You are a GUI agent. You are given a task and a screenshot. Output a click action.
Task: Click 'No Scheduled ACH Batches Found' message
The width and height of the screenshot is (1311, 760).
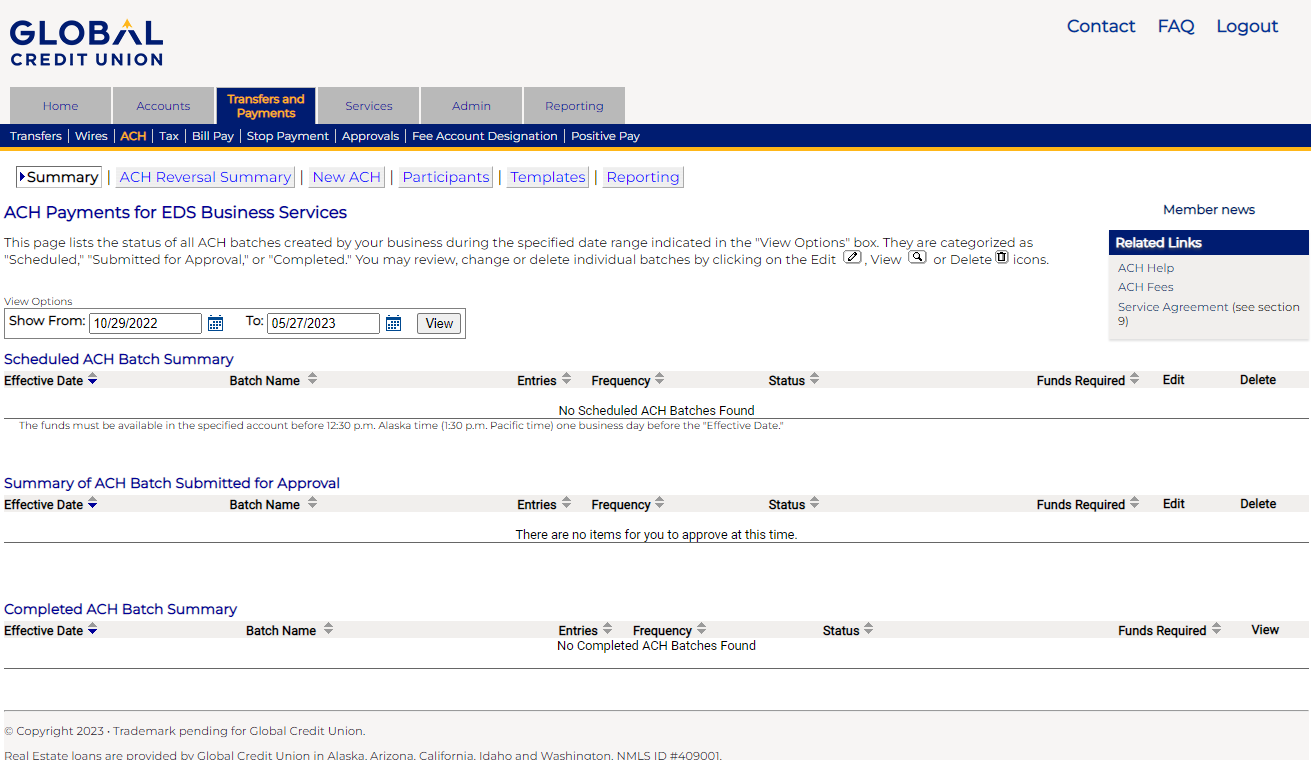[656, 410]
